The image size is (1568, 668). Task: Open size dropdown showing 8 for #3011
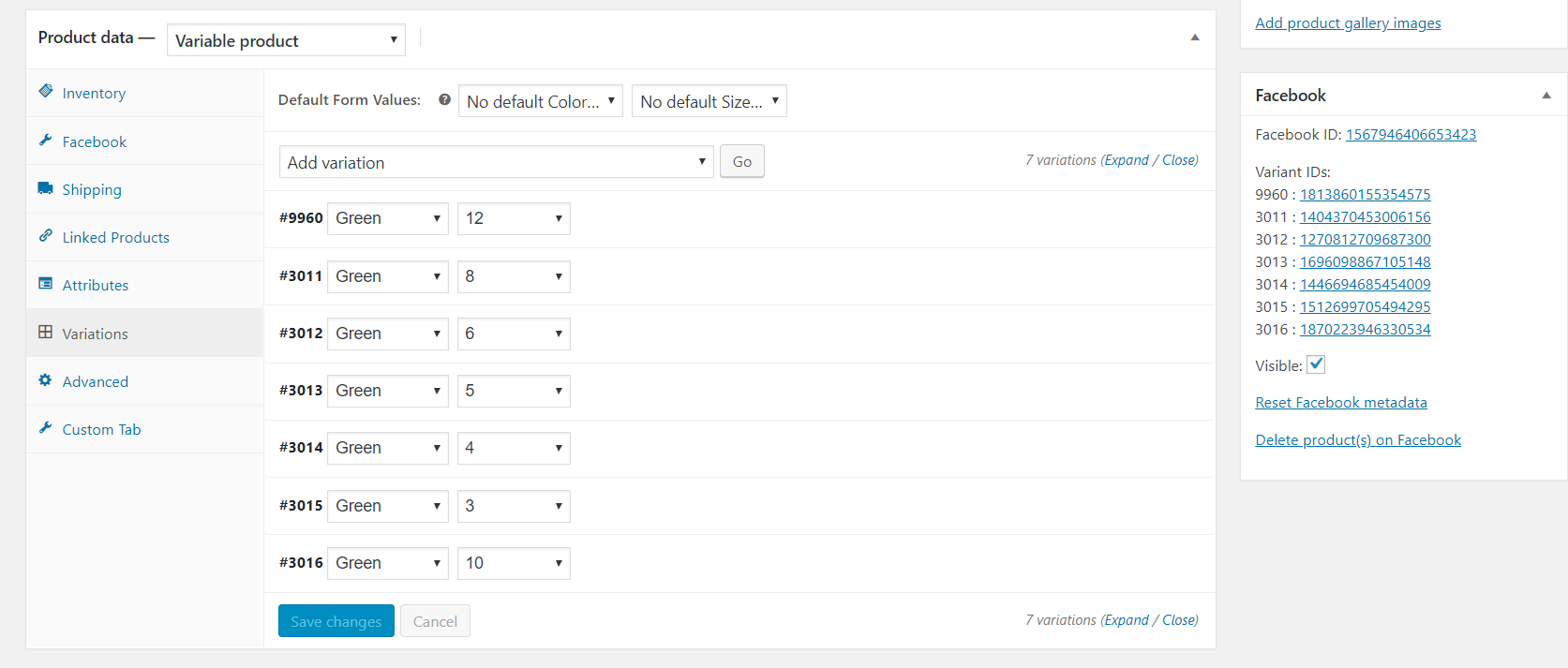pyautogui.click(x=514, y=276)
